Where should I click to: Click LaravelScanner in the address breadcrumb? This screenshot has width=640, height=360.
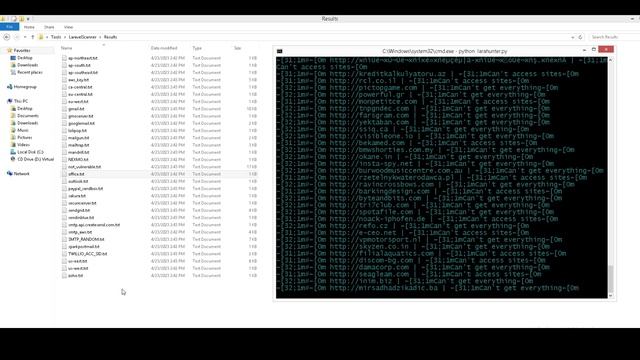pos(82,37)
